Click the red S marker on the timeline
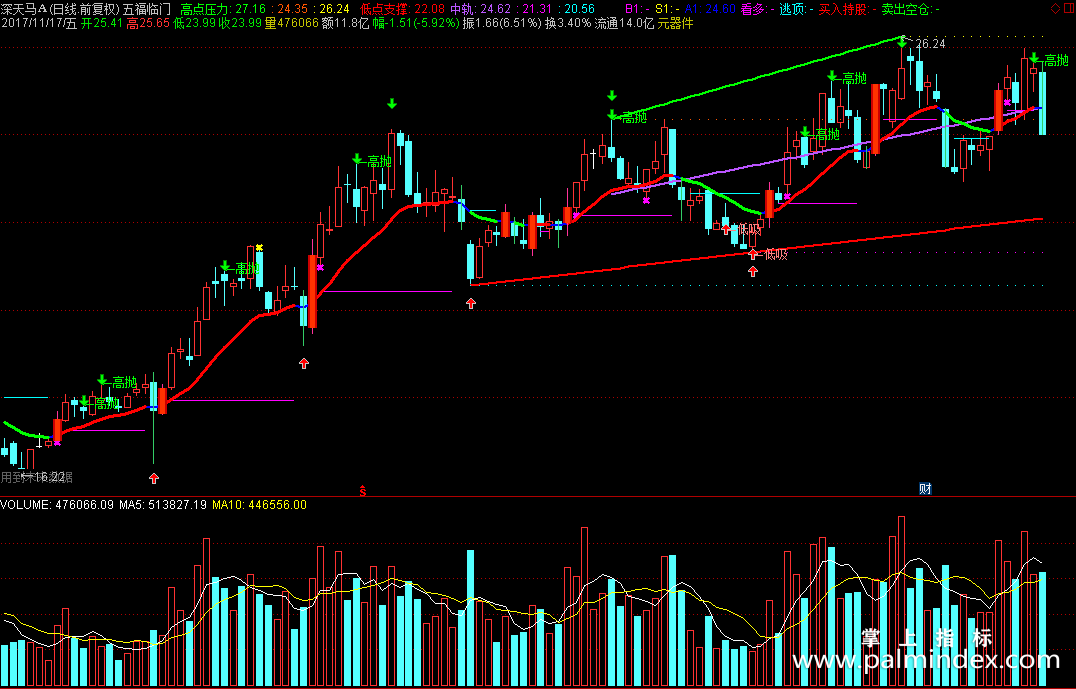The height and width of the screenshot is (689, 1076). tap(363, 491)
